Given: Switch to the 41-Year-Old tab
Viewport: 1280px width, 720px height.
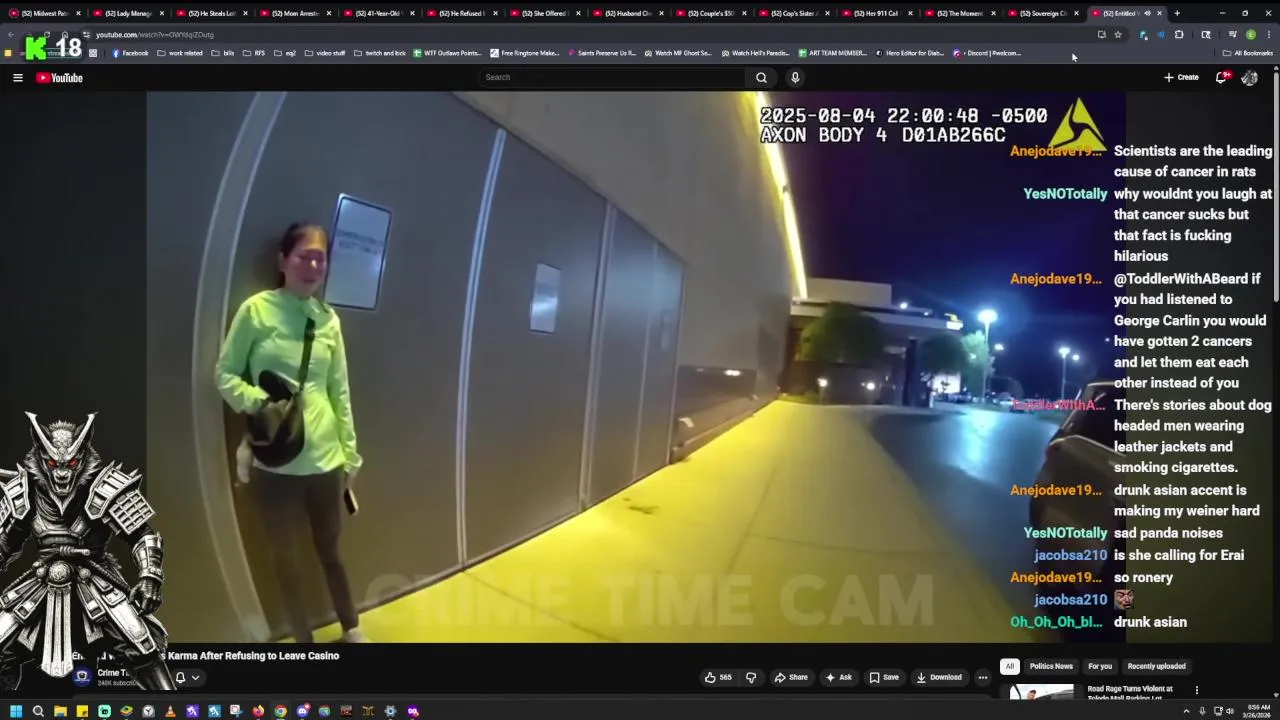Looking at the screenshot, I should (x=378, y=13).
